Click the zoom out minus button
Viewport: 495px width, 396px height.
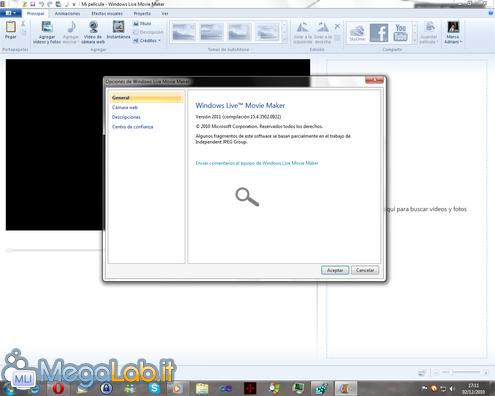(436, 373)
